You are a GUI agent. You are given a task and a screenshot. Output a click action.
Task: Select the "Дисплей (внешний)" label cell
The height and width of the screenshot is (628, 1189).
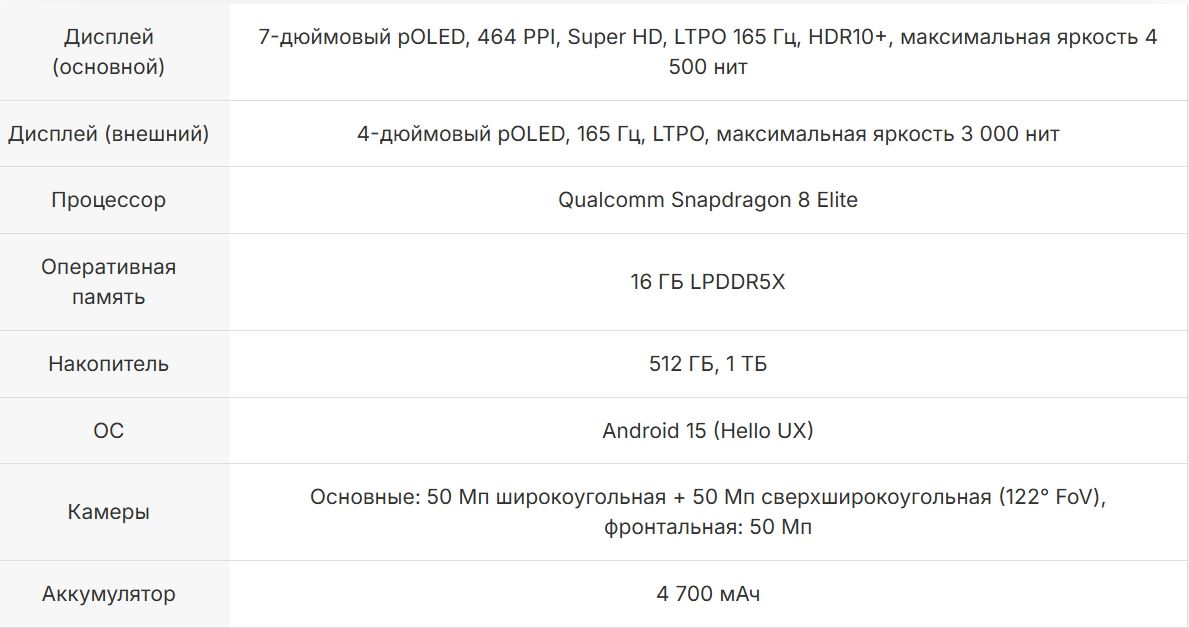click(108, 134)
